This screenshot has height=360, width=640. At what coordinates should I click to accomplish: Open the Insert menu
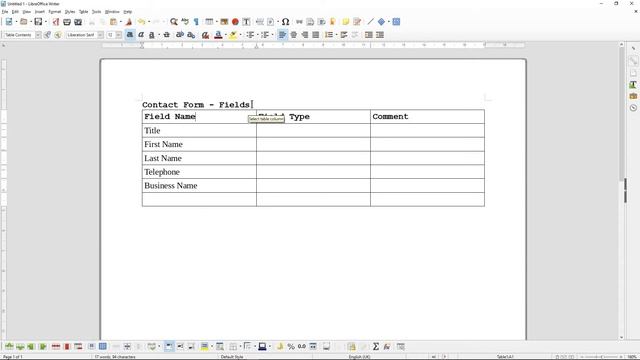(40, 12)
